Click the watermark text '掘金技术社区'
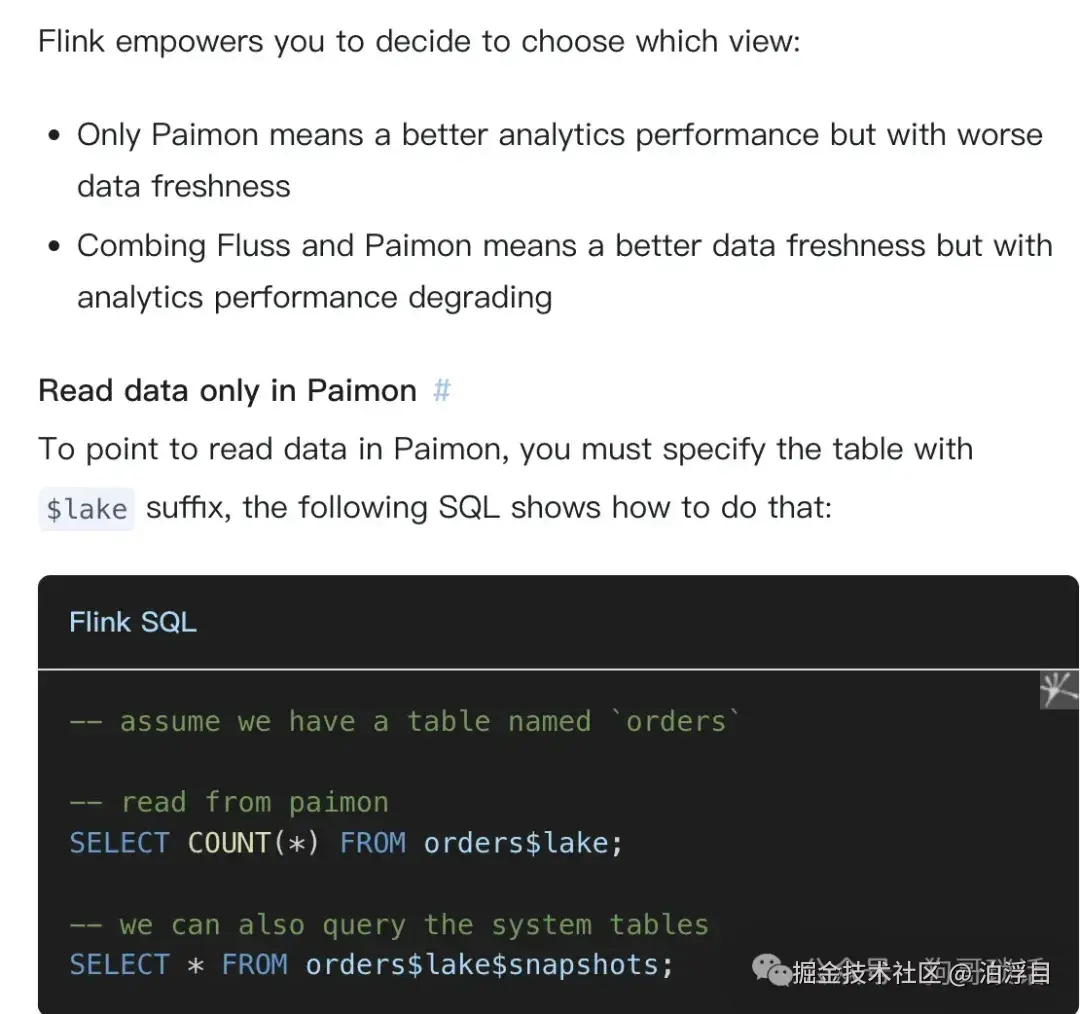Image resolution: width=1080 pixels, height=1014 pixels. point(867,971)
